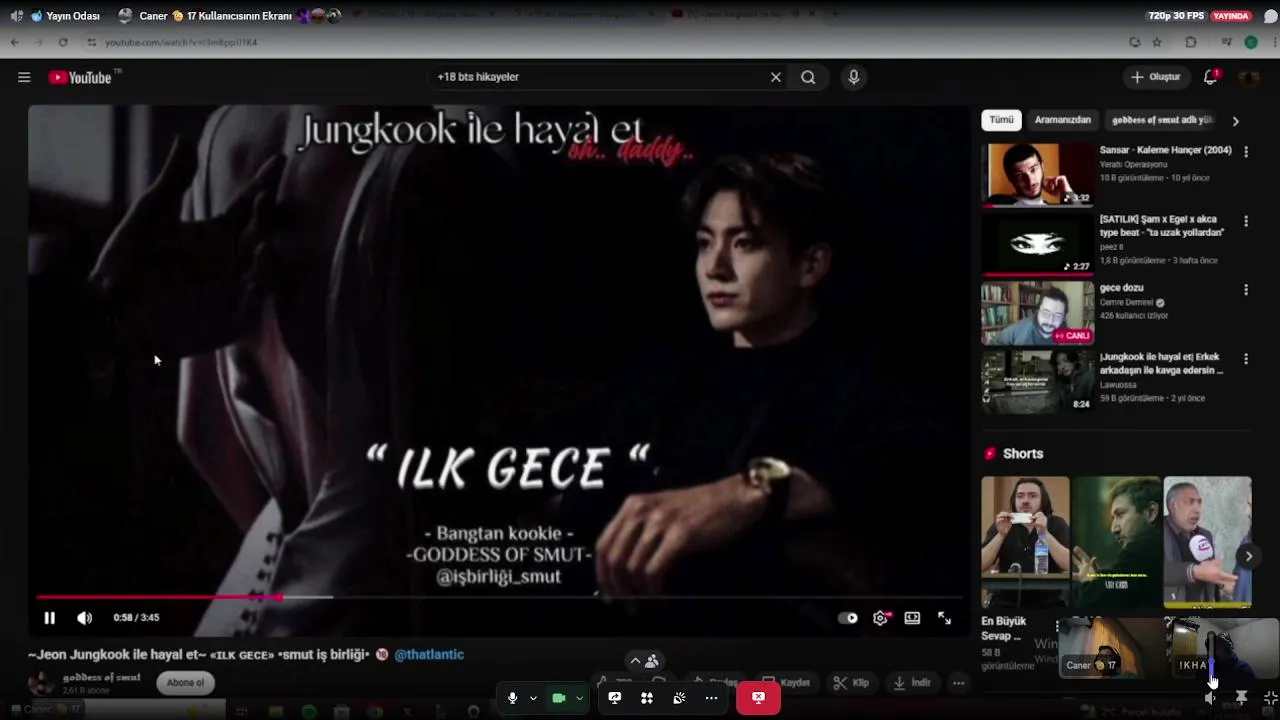Disconnect with red leave button

(x=758, y=698)
